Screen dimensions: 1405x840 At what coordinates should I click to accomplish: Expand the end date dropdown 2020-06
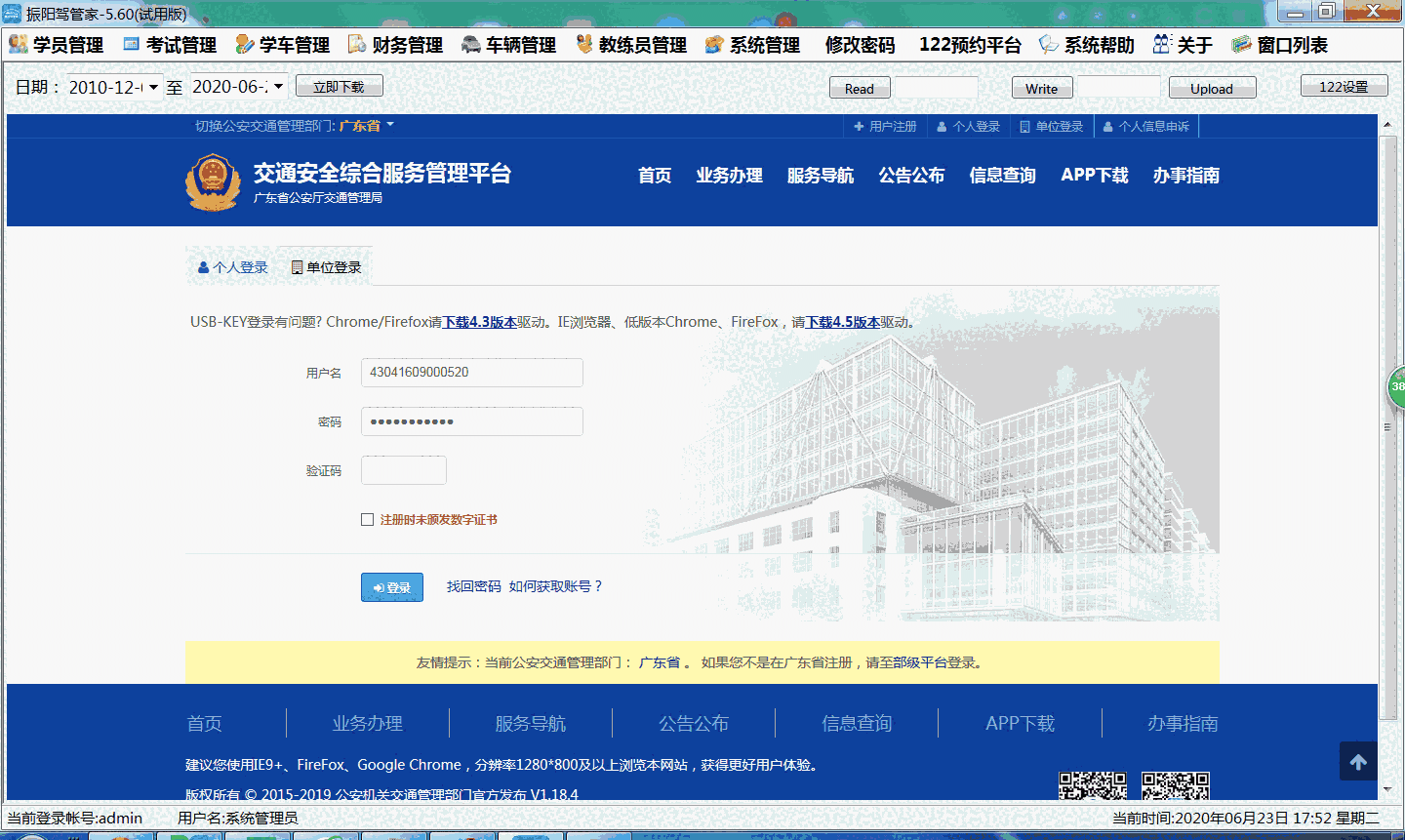(278, 87)
